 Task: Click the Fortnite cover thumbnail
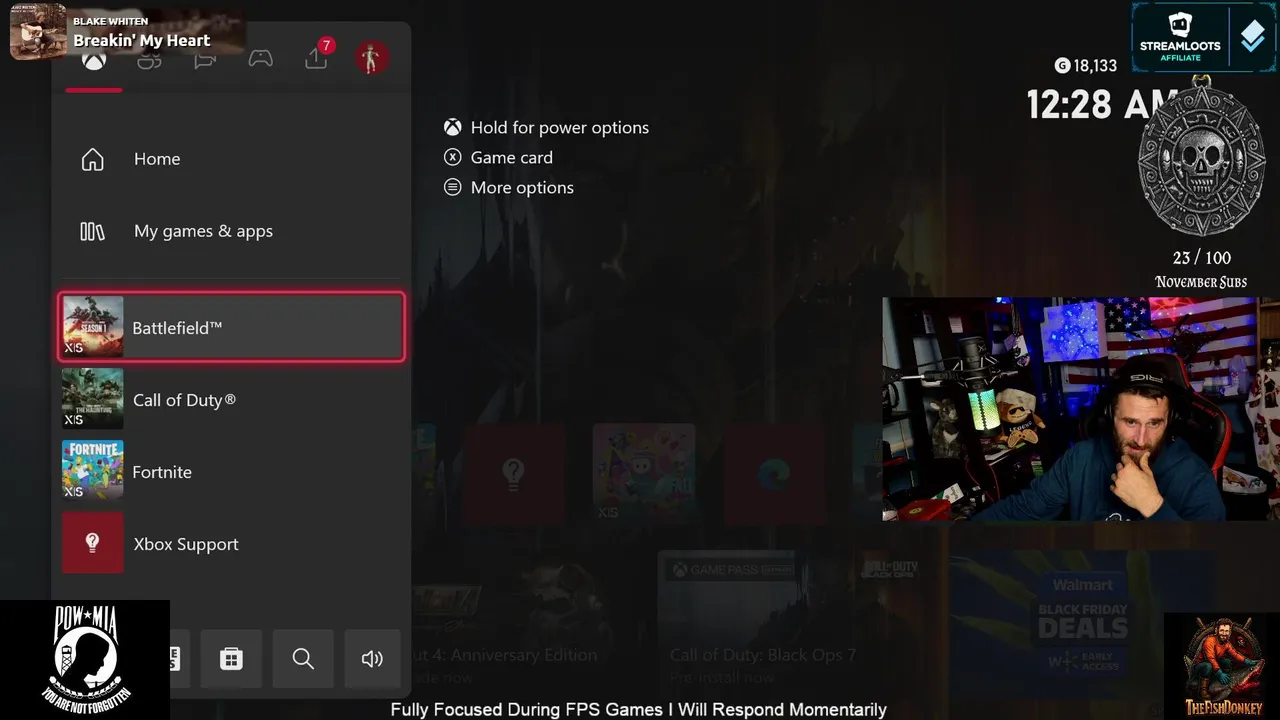[x=93, y=471]
